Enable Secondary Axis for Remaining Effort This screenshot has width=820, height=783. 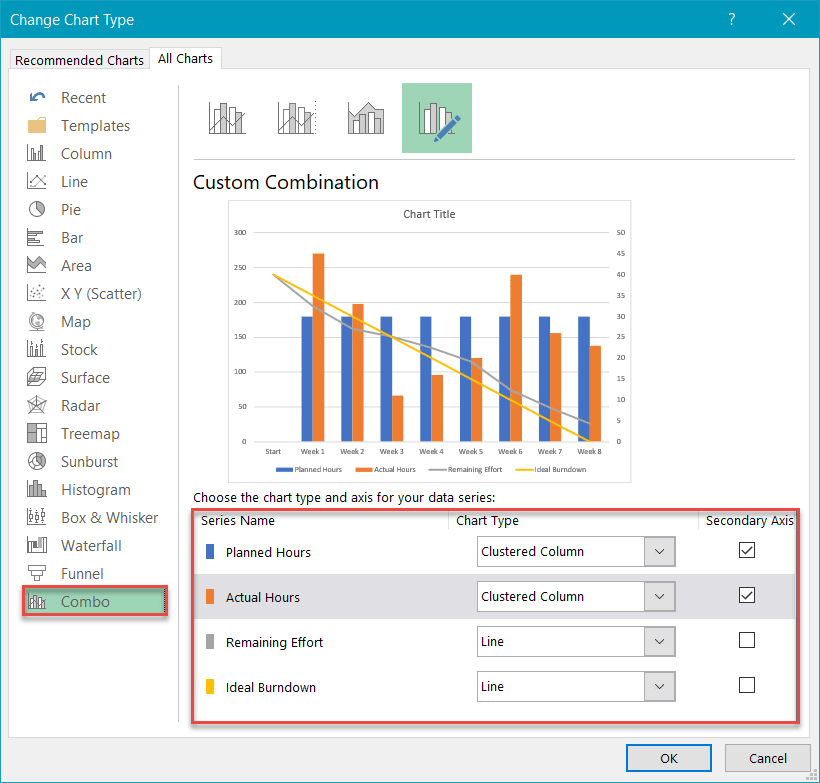tap(746, 640)
